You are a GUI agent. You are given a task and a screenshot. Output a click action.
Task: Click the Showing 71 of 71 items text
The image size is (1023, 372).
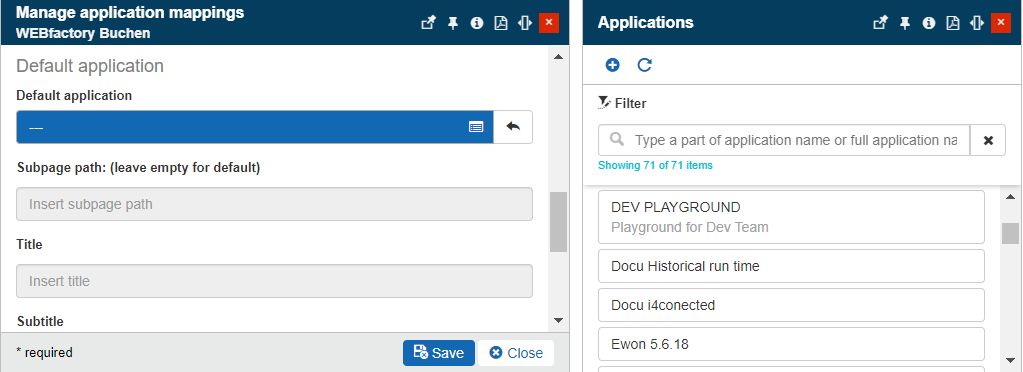tap(655, 166)
